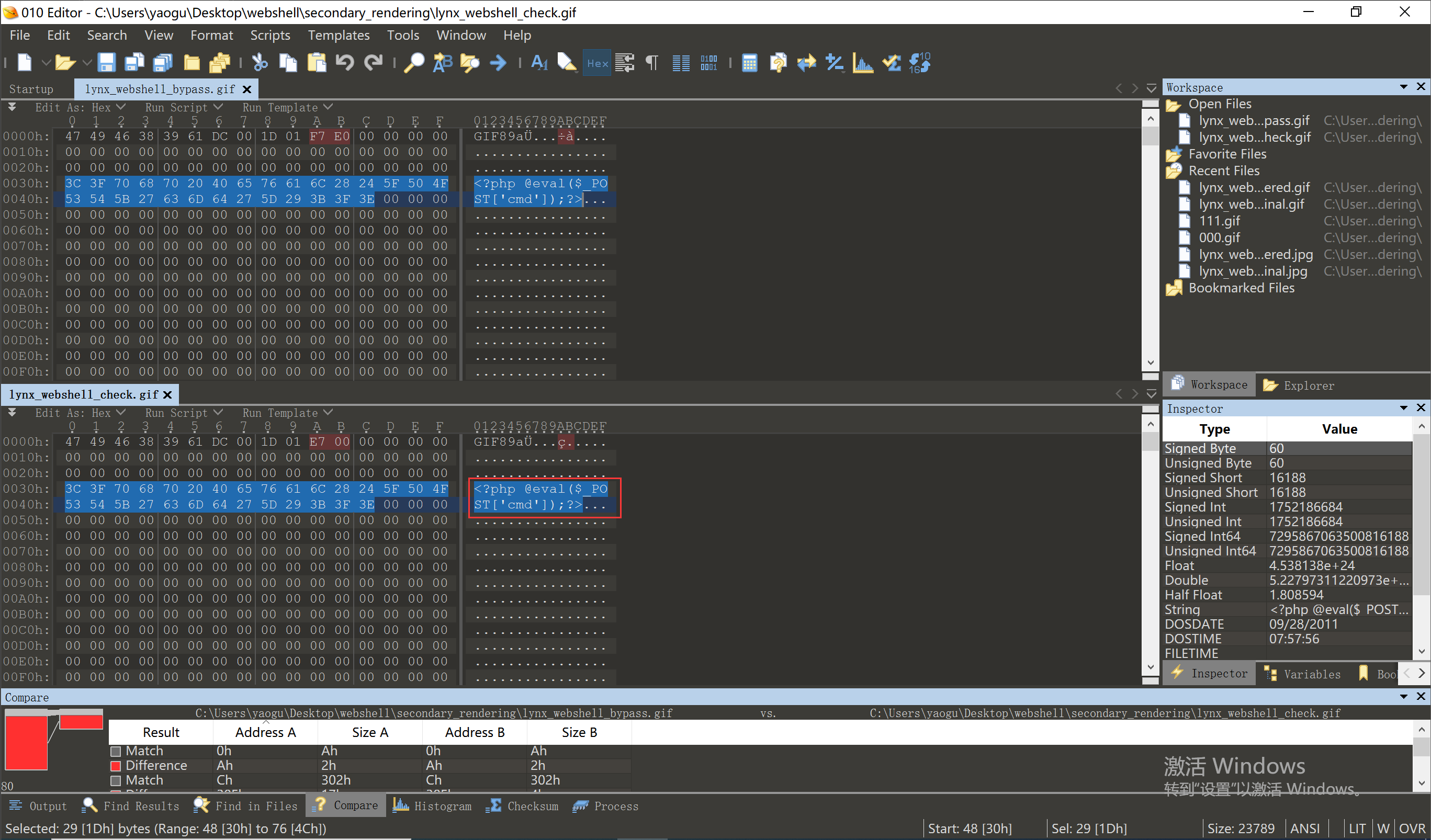
Task: Open Run Template dropdown in bypass.gif editor
Action: coord(287,107)
